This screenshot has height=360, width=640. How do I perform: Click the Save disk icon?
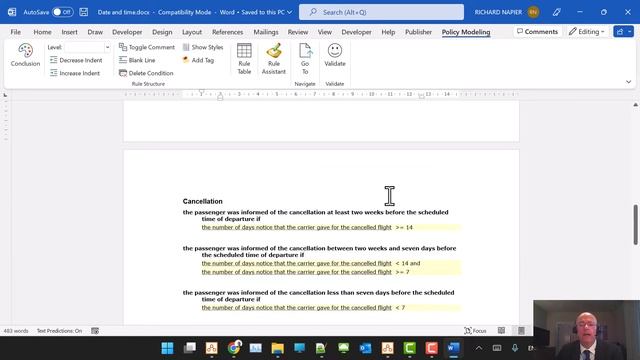[x=84, y=12]
